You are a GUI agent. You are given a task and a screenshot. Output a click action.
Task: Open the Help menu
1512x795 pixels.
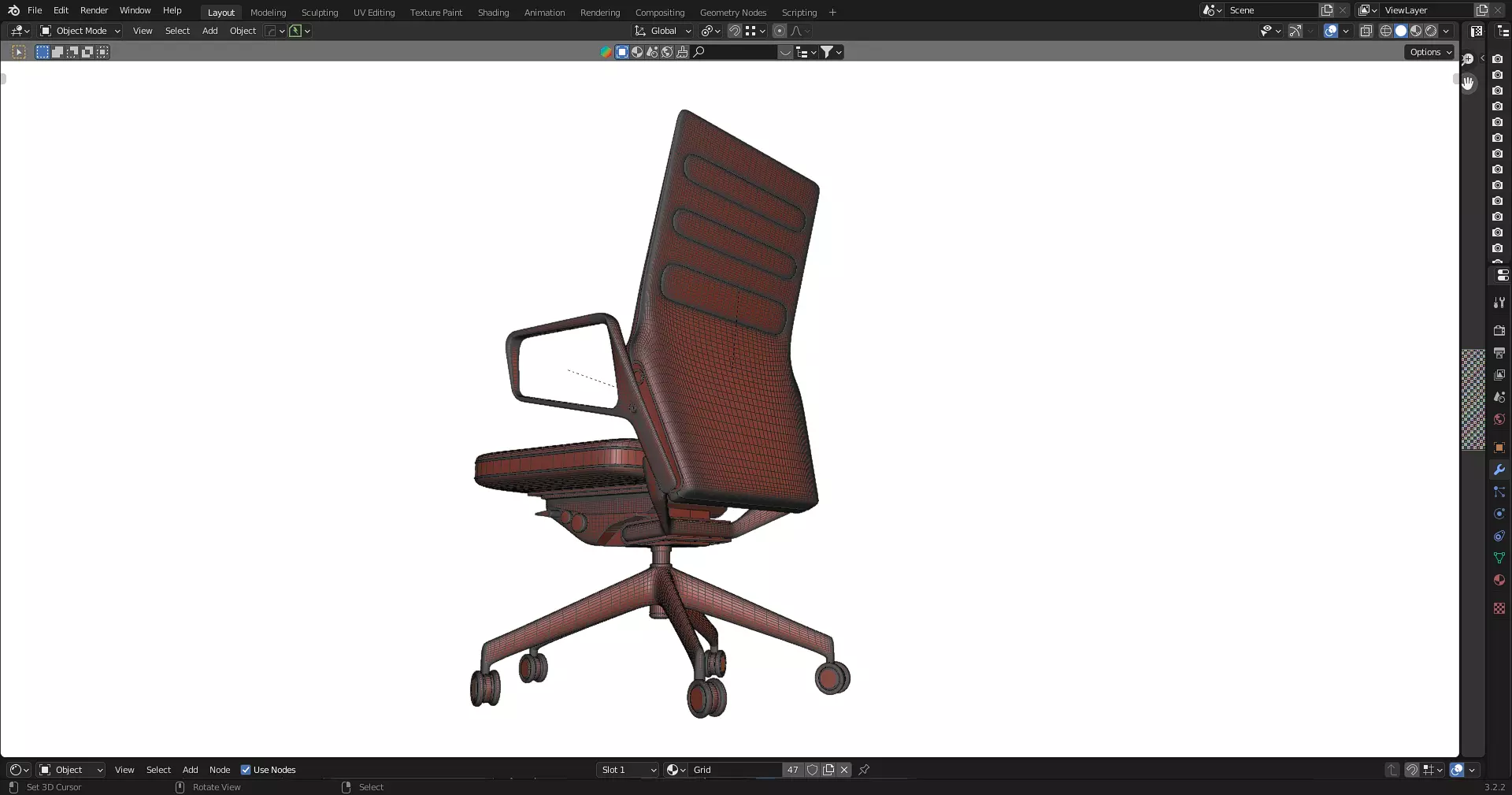(x=172, y=10)
